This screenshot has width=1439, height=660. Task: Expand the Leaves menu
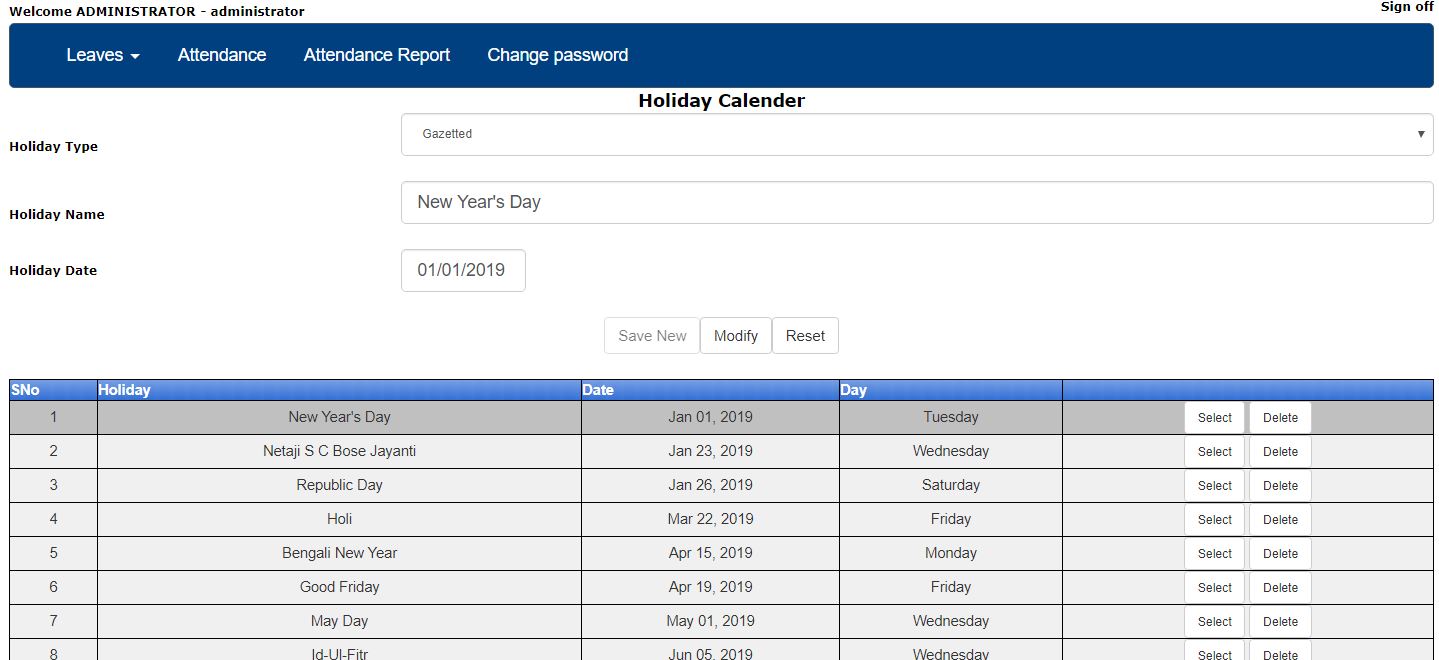(101, 55)
